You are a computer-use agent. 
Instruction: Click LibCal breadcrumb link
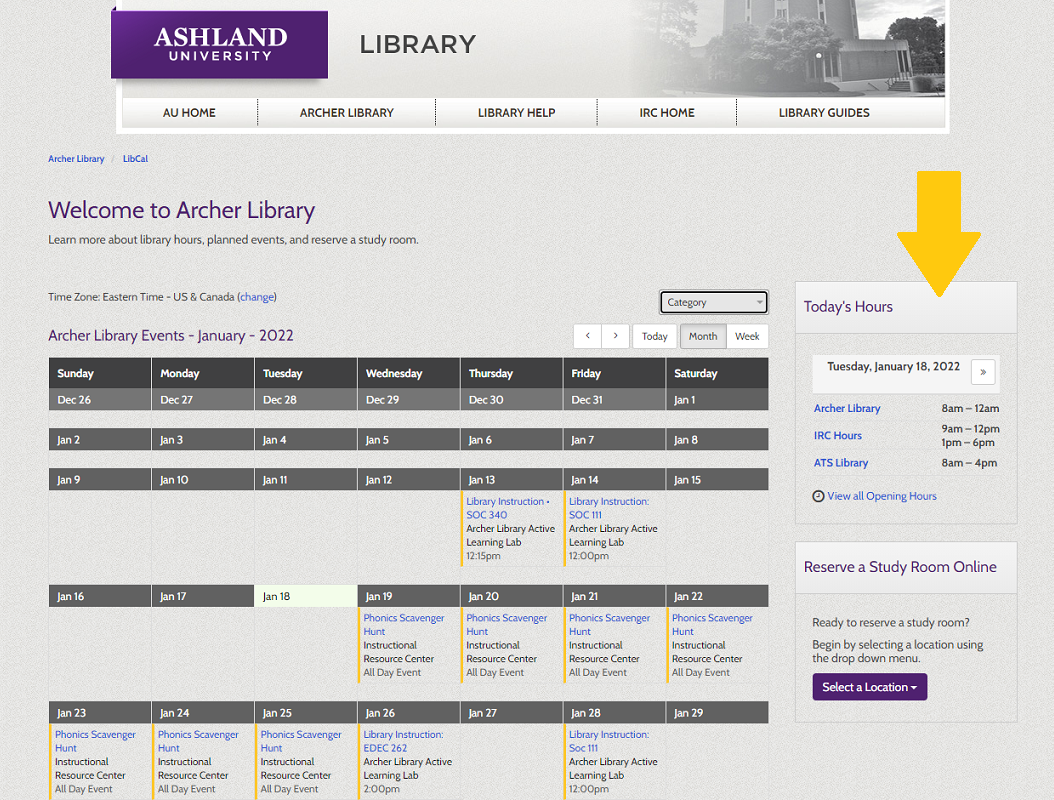135,159
